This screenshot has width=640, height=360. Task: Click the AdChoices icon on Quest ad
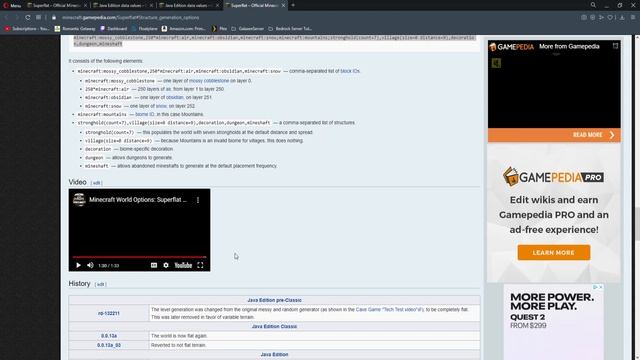point(596,287)
